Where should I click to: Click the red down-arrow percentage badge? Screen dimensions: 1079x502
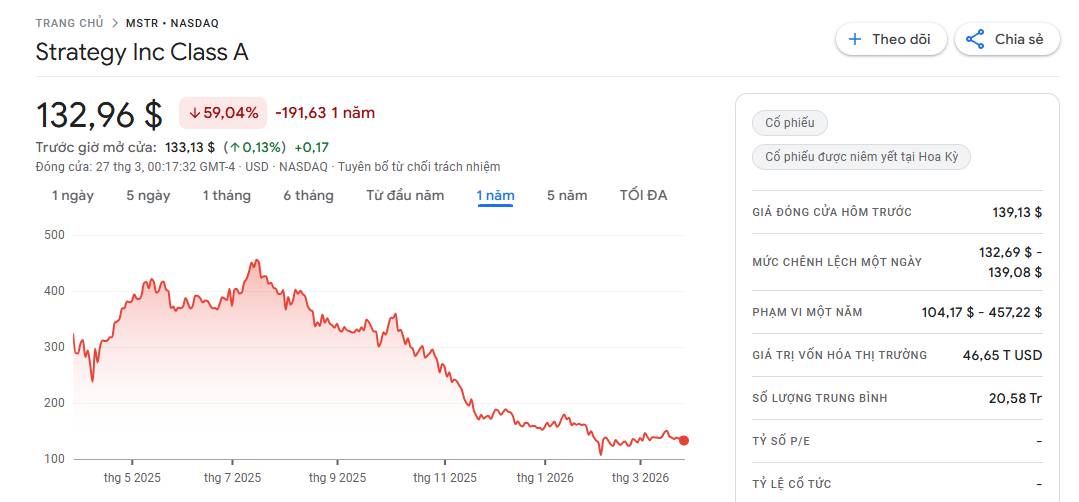pos(223,113)
